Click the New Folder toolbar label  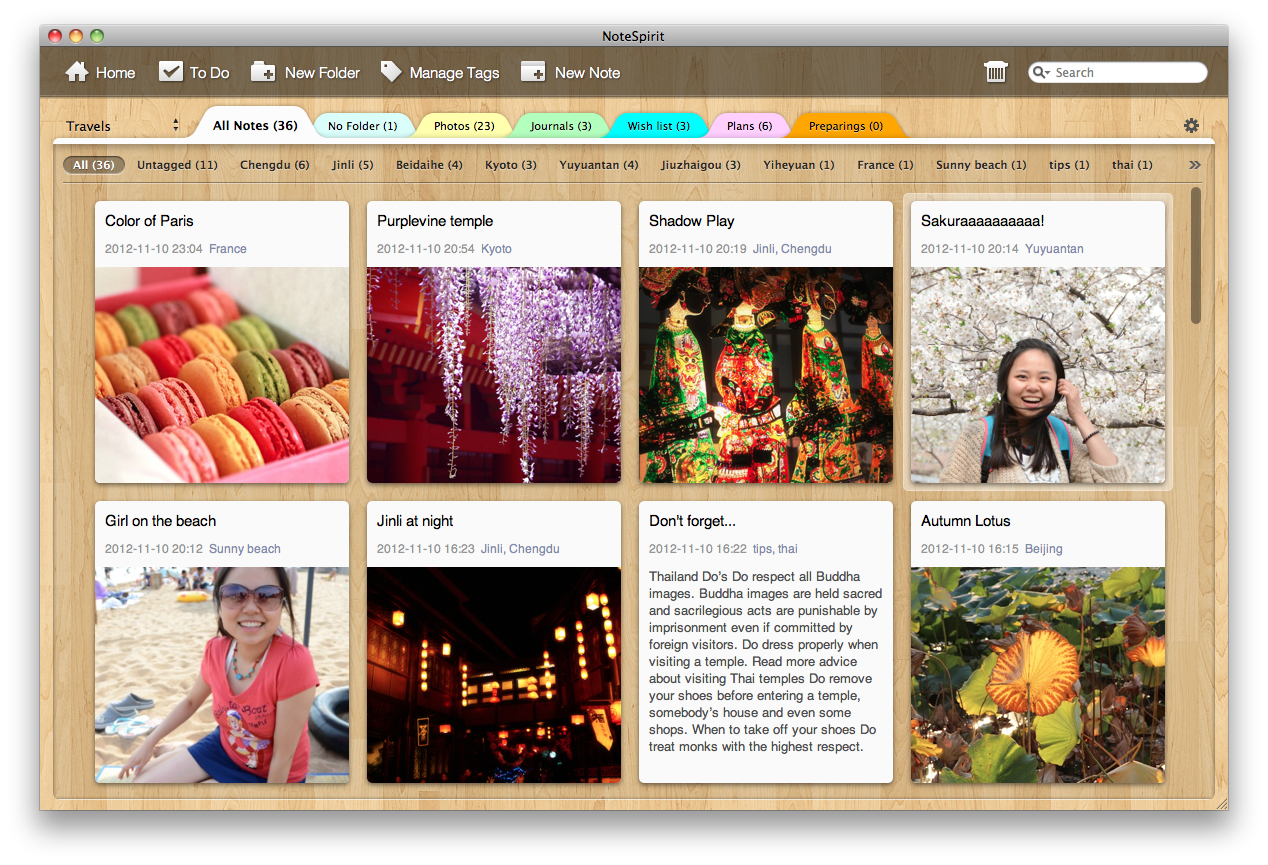(322, 73)
